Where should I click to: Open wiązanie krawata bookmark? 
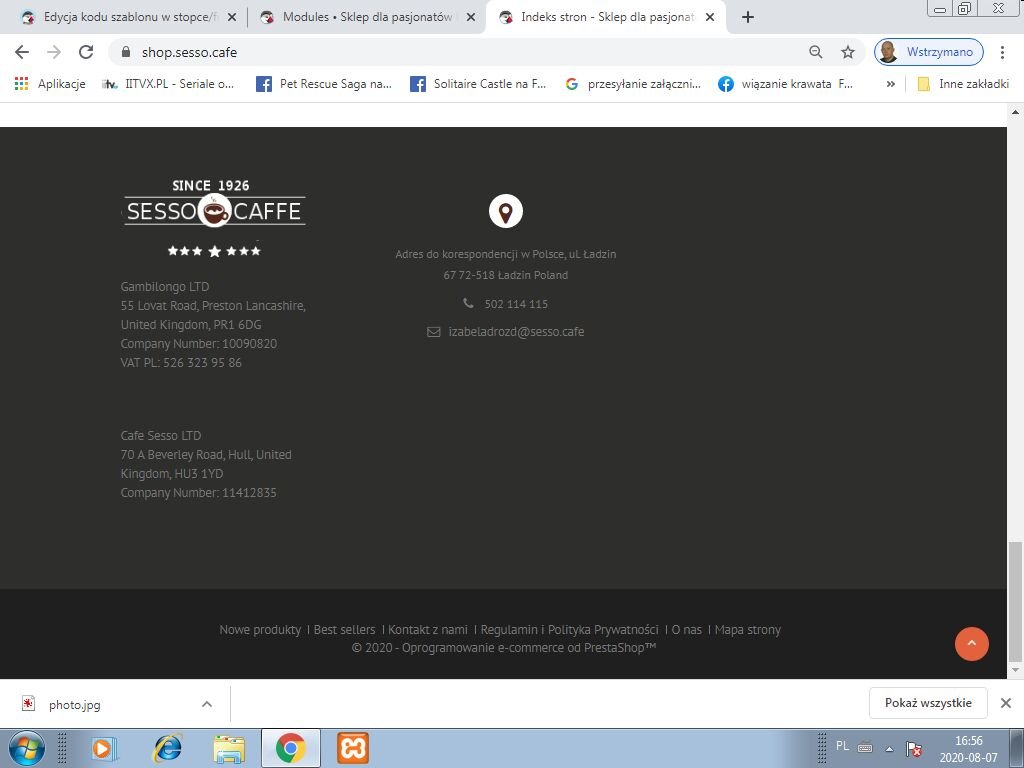(786, 84)
